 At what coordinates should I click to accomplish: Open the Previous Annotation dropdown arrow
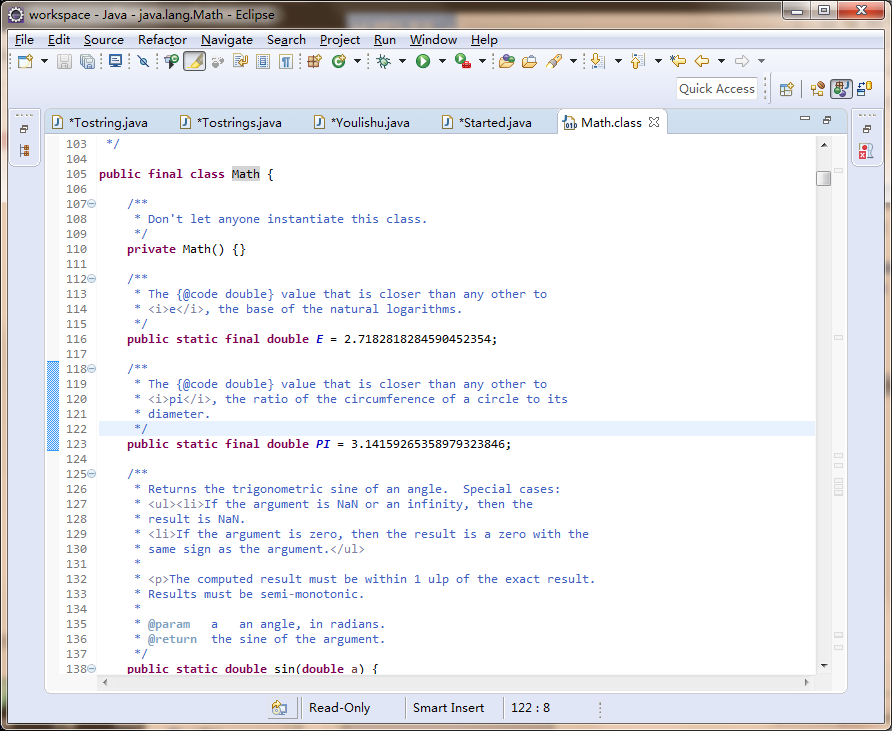coord(658,61)
